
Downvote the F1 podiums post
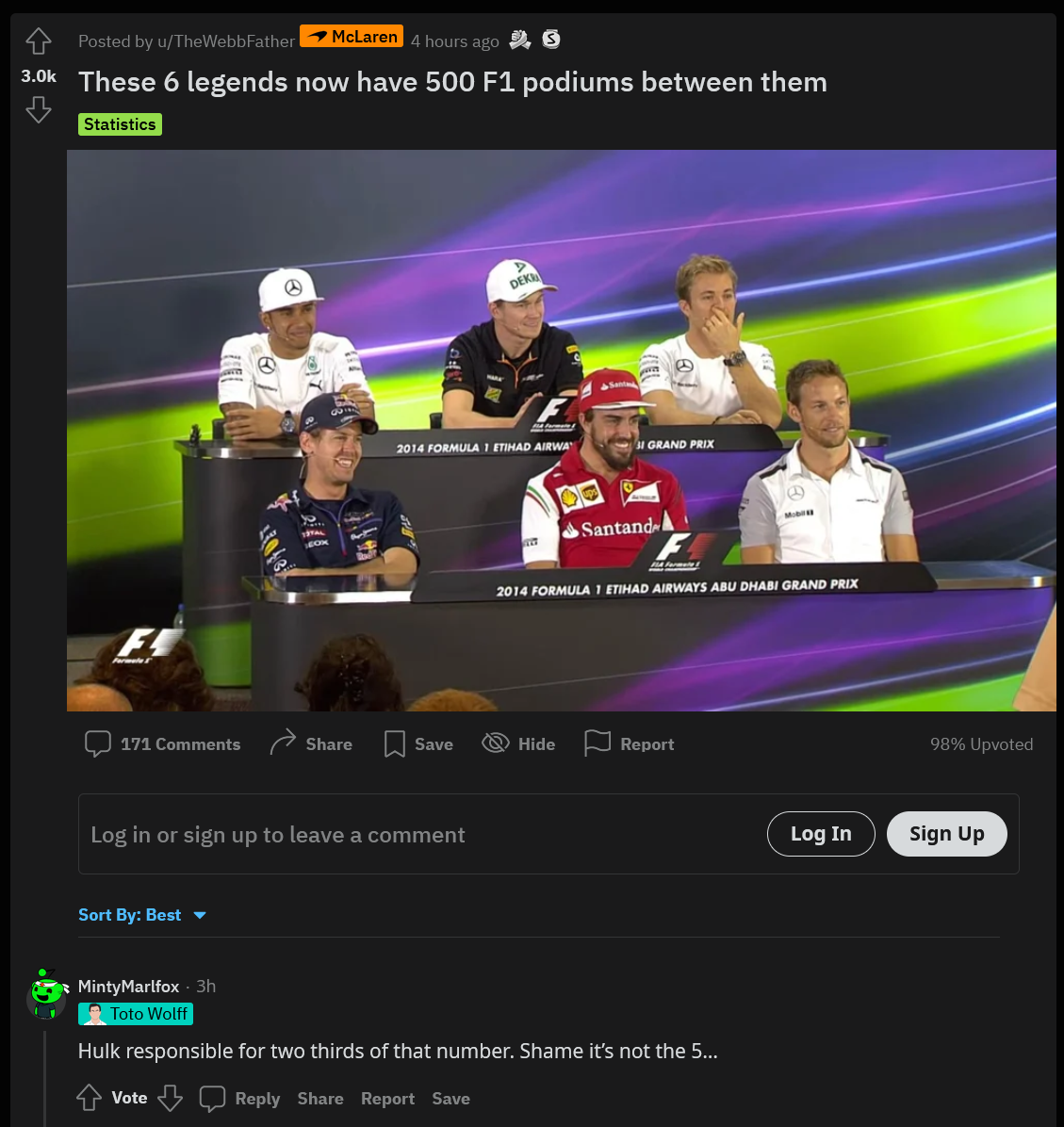click(x=38, y=110)
